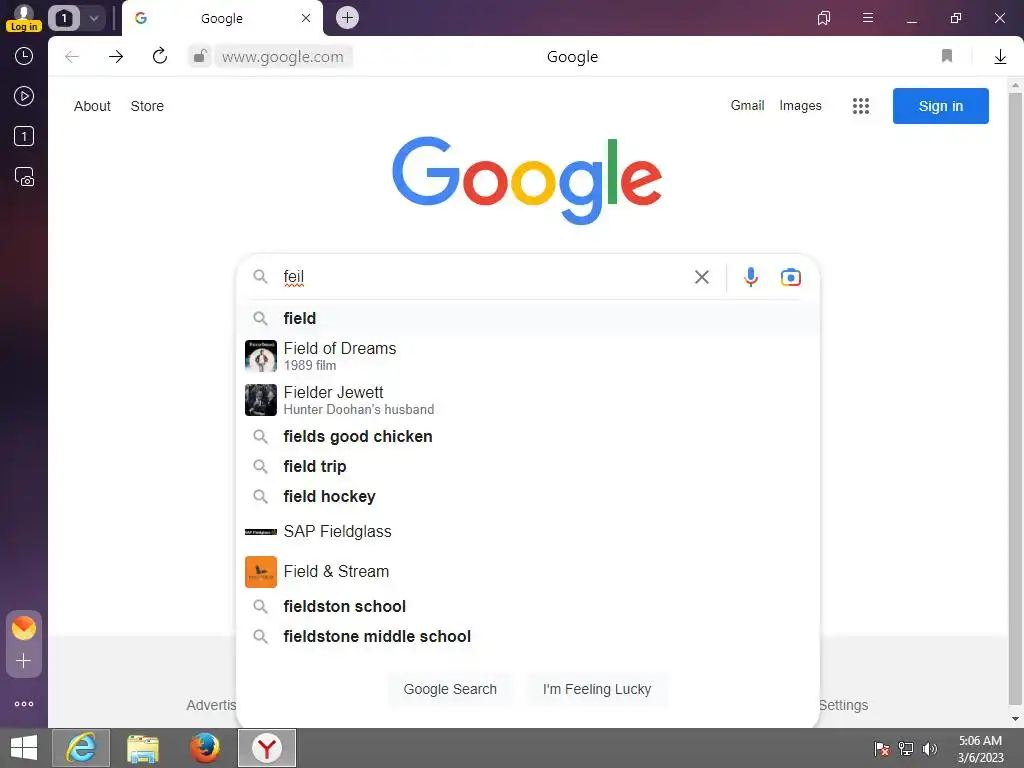The width and height of the screenshot is (1024, 768).
Task: Open the browser hamburger menu
Action: click(867, 18)
